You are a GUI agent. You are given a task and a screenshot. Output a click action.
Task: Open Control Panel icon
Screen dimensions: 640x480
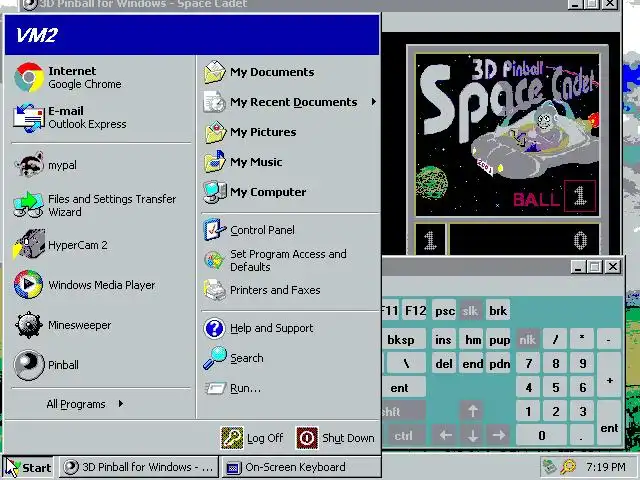click(215, 230)
